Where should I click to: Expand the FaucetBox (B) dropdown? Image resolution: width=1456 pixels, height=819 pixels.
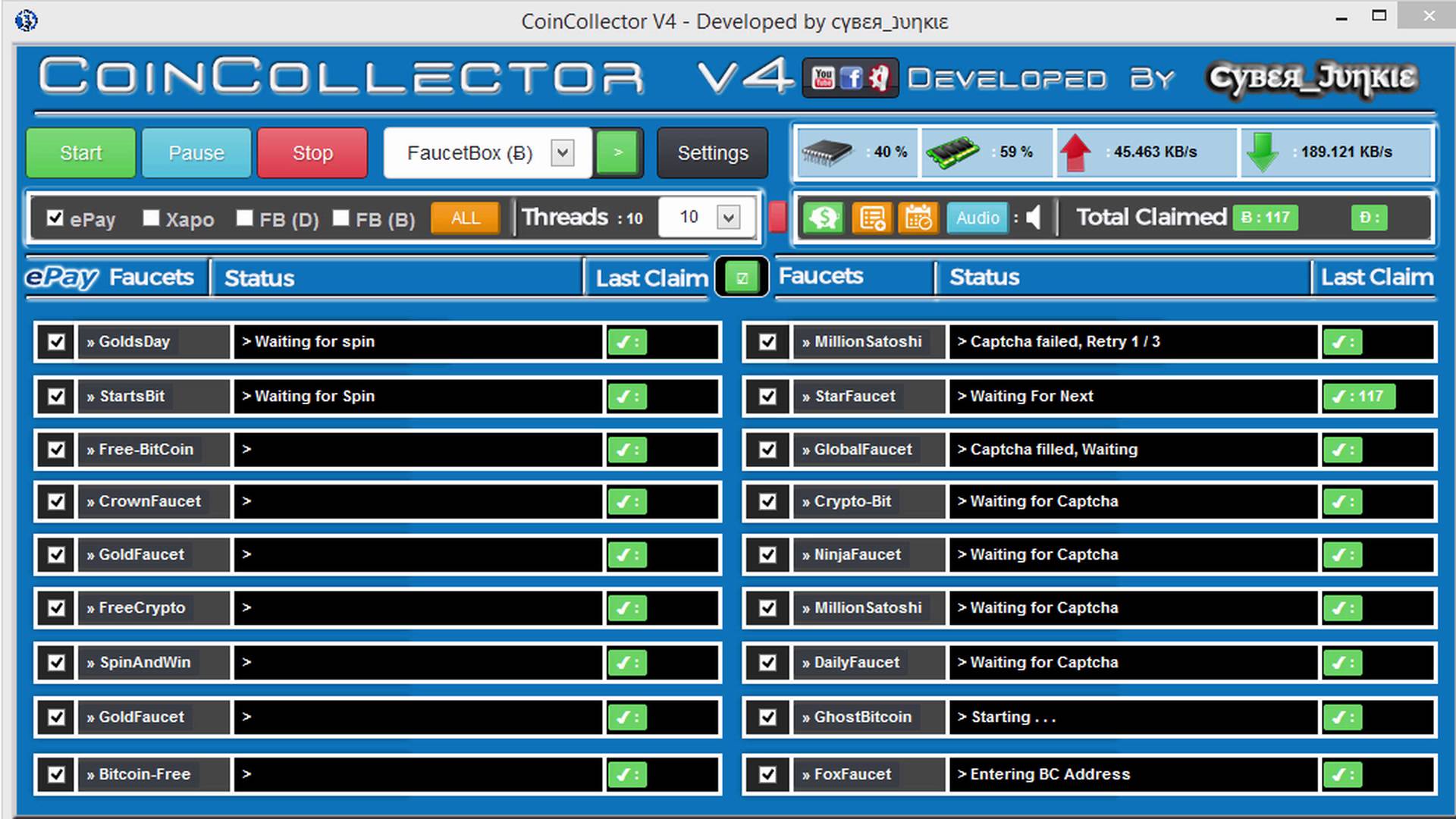click(x=564, y=153)
